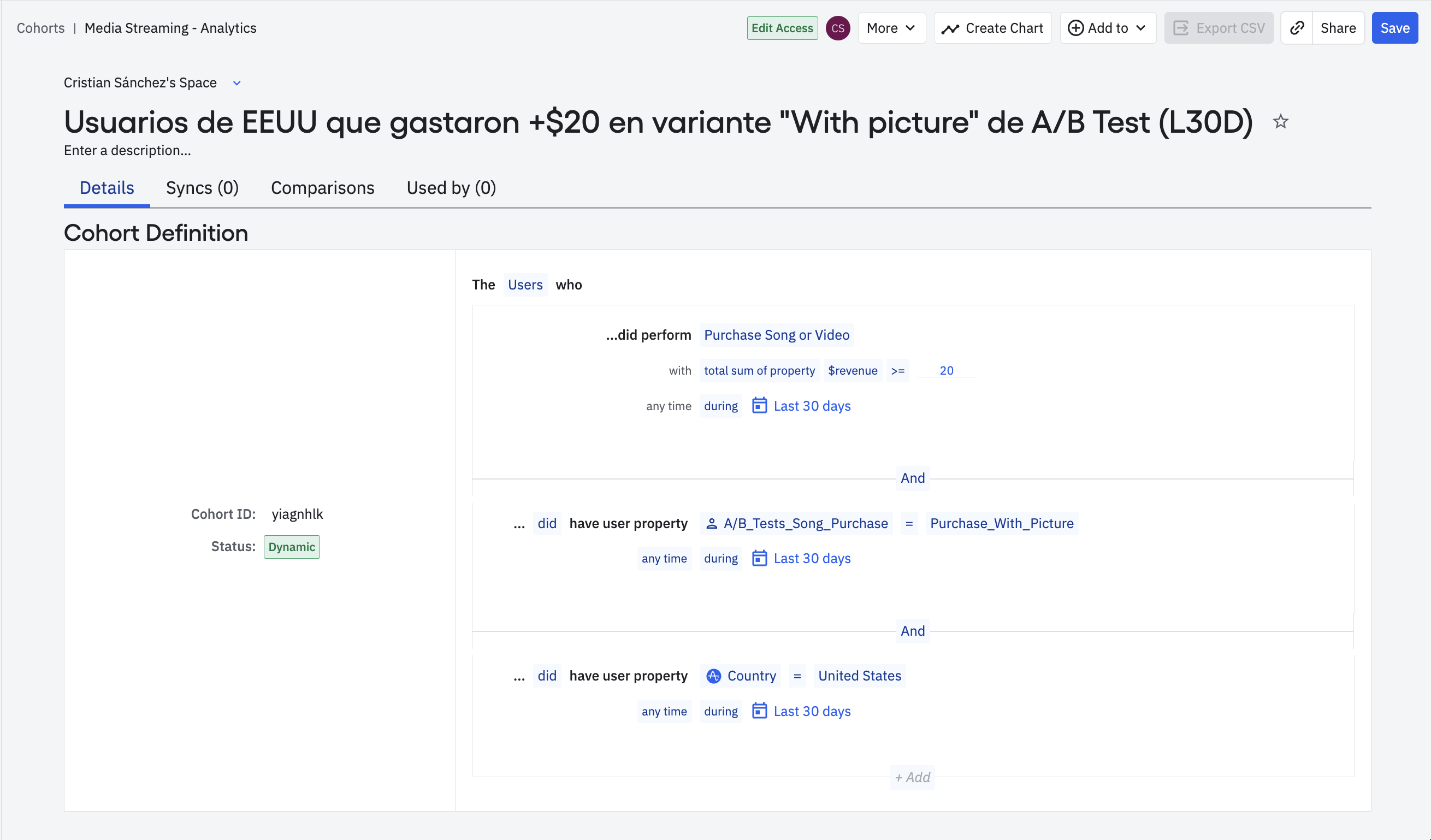
Task: Open Last 30 days in Country condition
Action: [812, 711]
